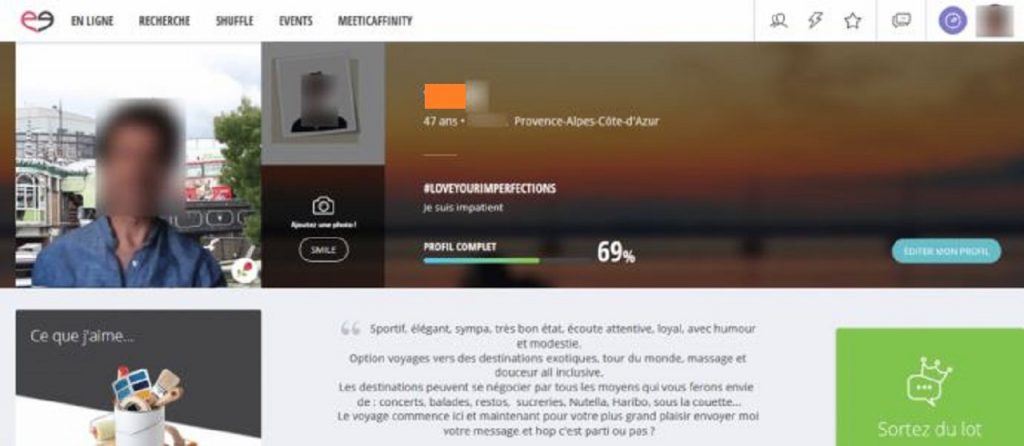Click the Smile button
This screenshot has width=1024, height=446.
click(324, 250)
